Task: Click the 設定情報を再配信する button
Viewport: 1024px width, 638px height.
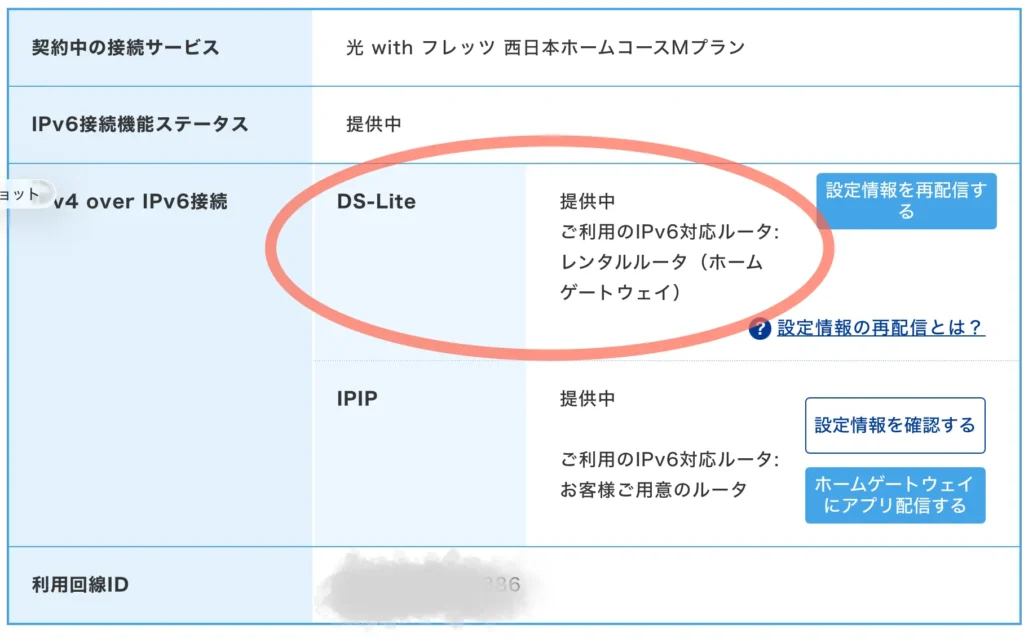Action: pyautogui.click(x=906, y=201)
